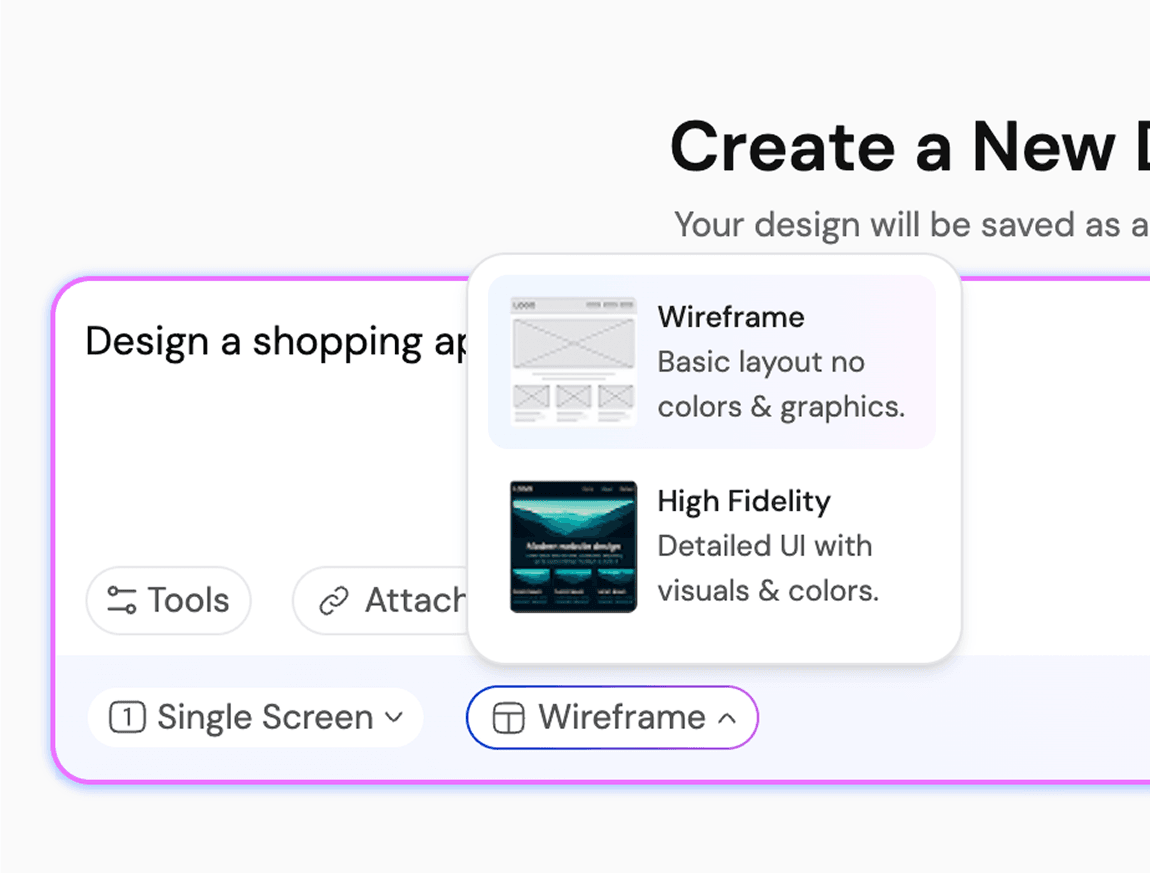Click the chain-link icon beside Attach
The height and width of the screenshot is (873, 1150).
point(333,601)
